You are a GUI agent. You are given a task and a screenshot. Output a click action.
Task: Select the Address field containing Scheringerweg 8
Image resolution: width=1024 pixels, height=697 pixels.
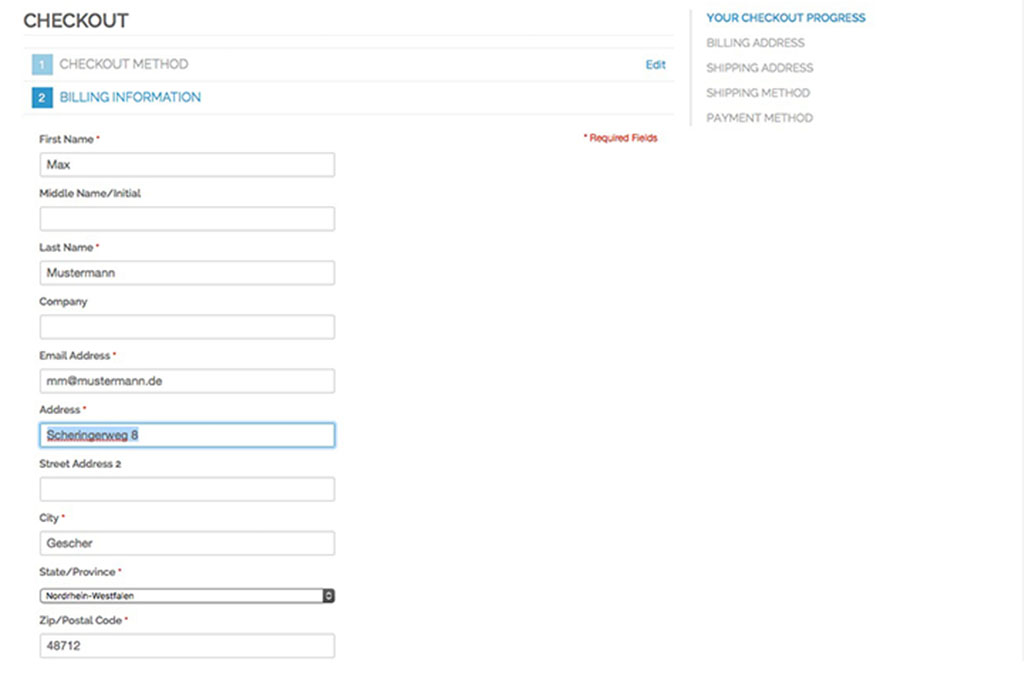pyautogui.click(x=186, y=434)
